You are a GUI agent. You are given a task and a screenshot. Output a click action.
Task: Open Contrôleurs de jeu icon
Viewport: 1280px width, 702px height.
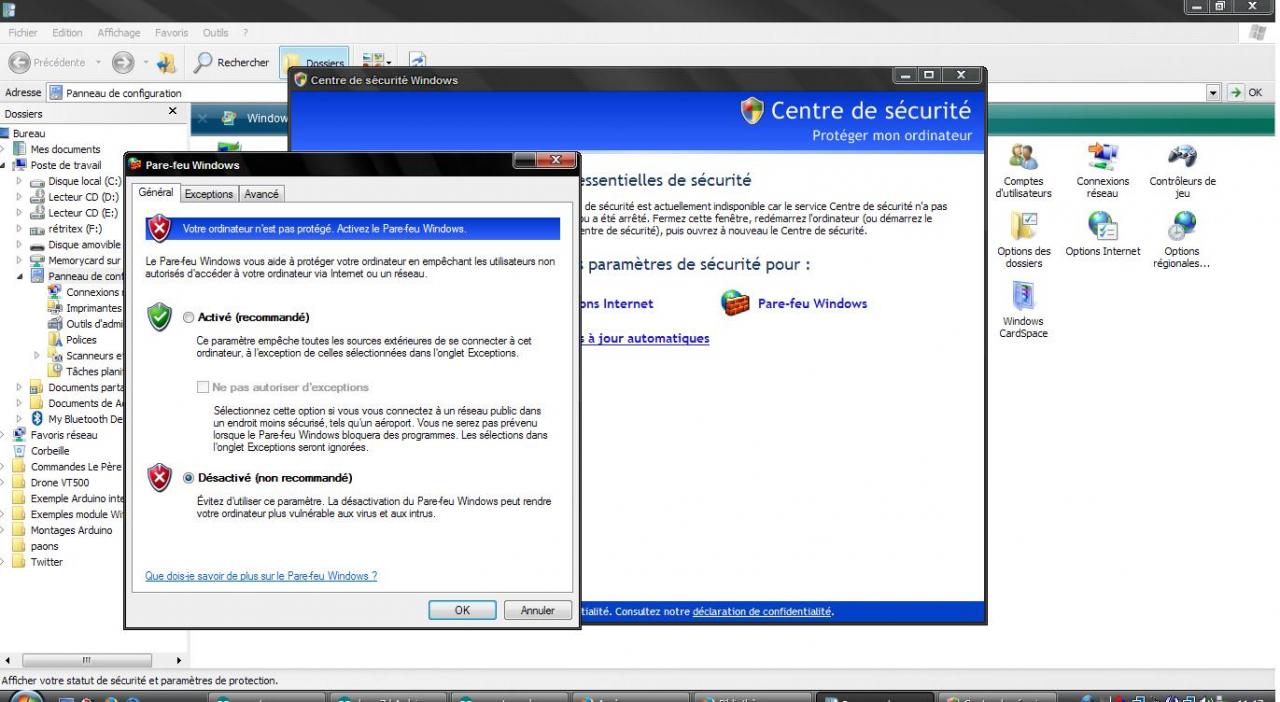pyautogui.click(x=1182, y=172)
